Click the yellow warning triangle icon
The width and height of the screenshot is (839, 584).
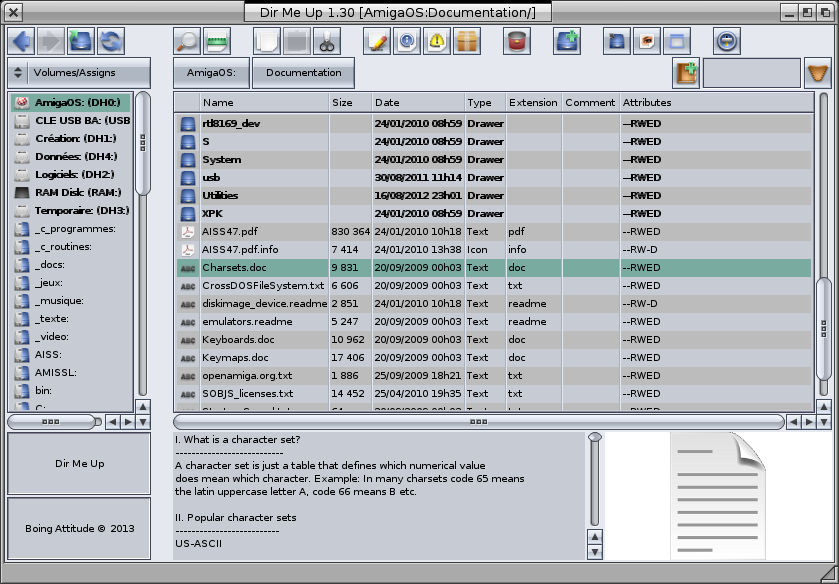pyautogui.click(x=438, y=41)
